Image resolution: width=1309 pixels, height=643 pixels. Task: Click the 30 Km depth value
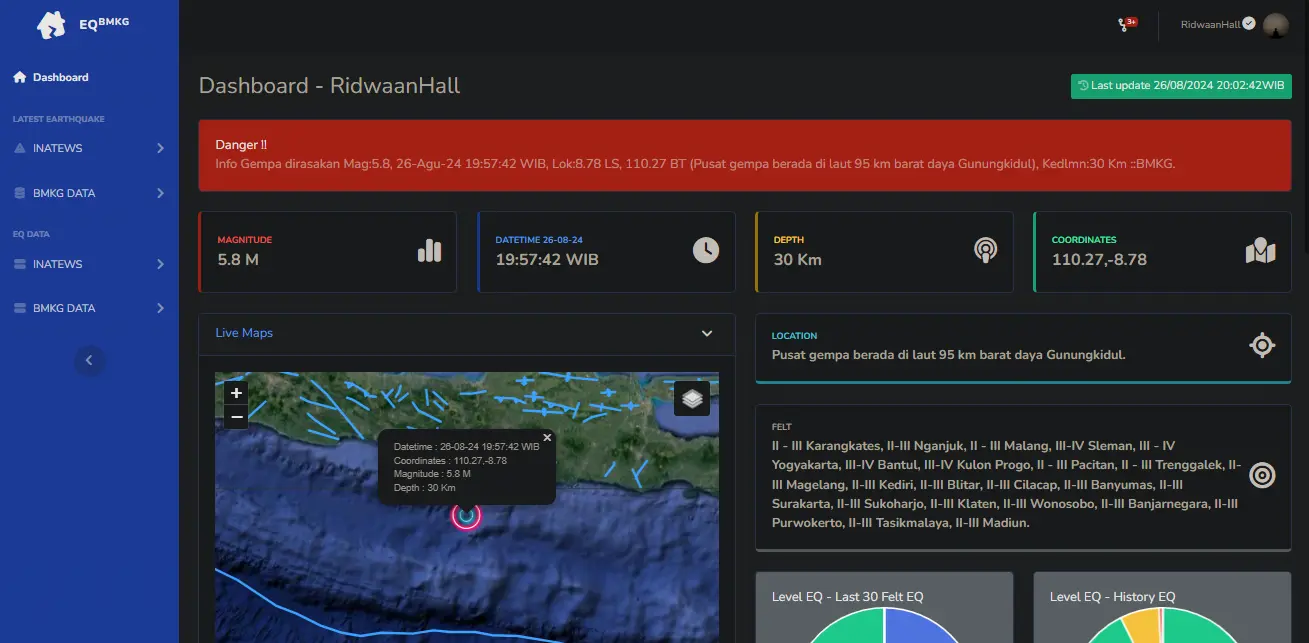(797, 260)
